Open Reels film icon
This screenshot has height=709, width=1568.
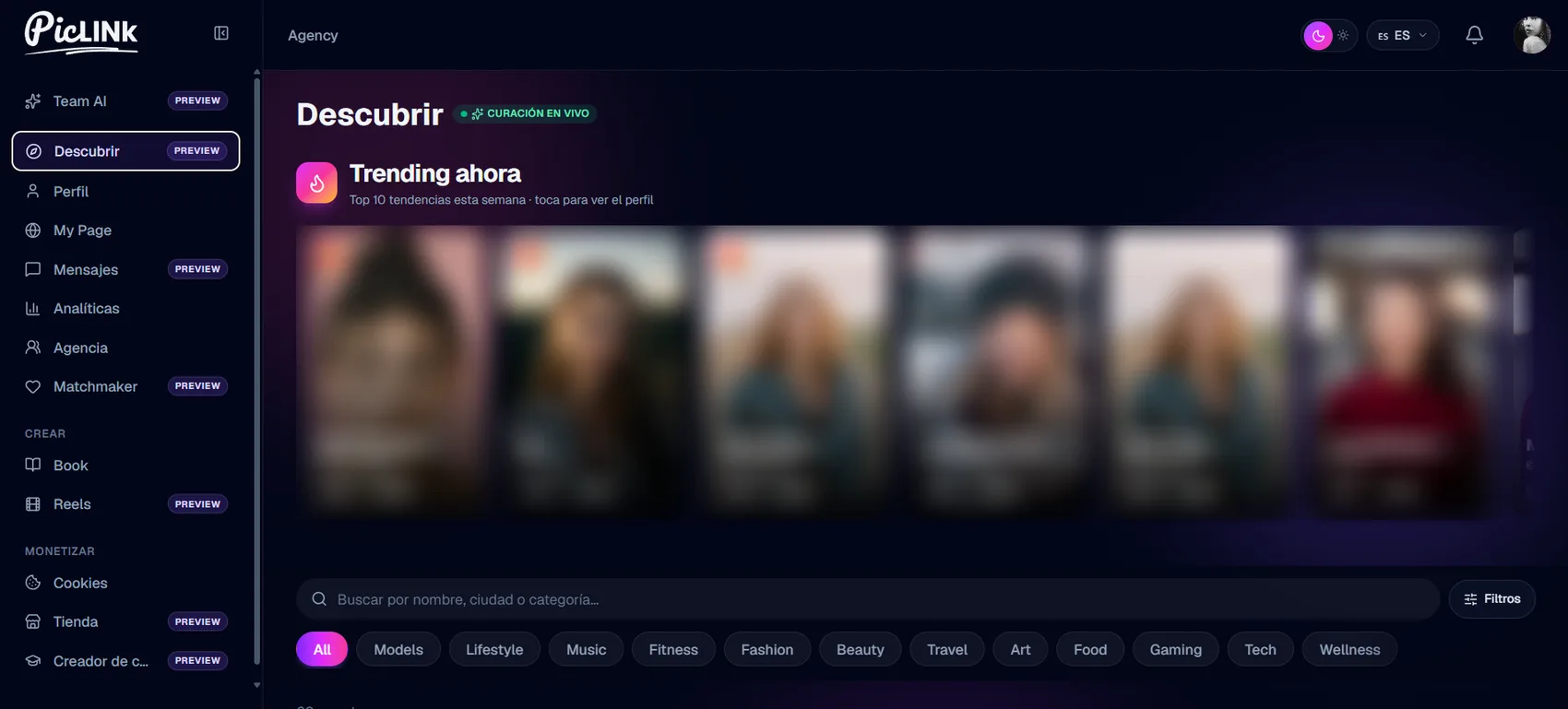pos(33,503)
